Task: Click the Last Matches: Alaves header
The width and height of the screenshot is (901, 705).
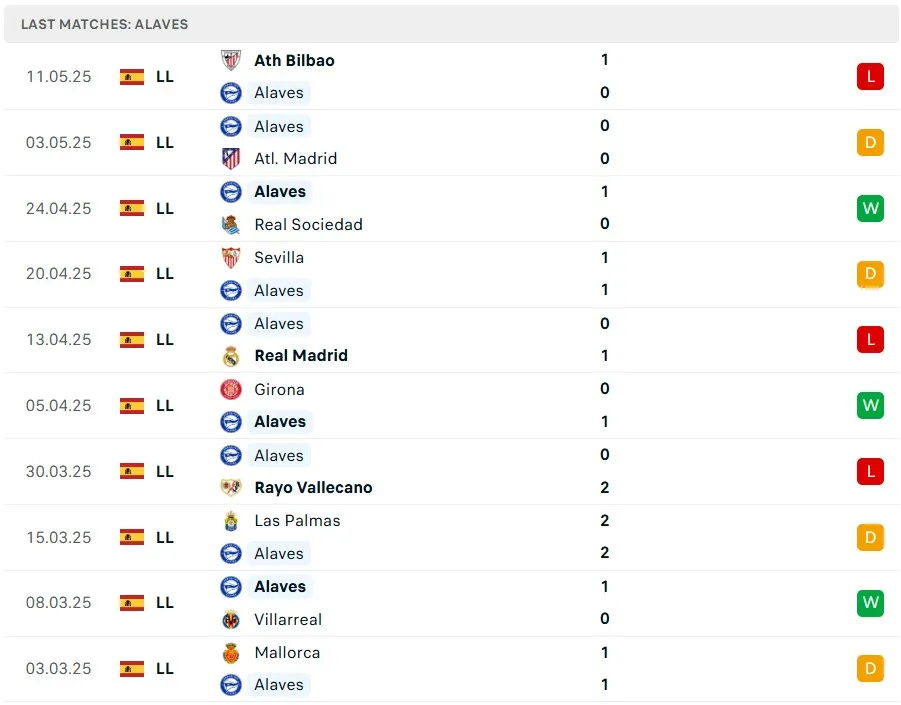Action: pos(104,24)
